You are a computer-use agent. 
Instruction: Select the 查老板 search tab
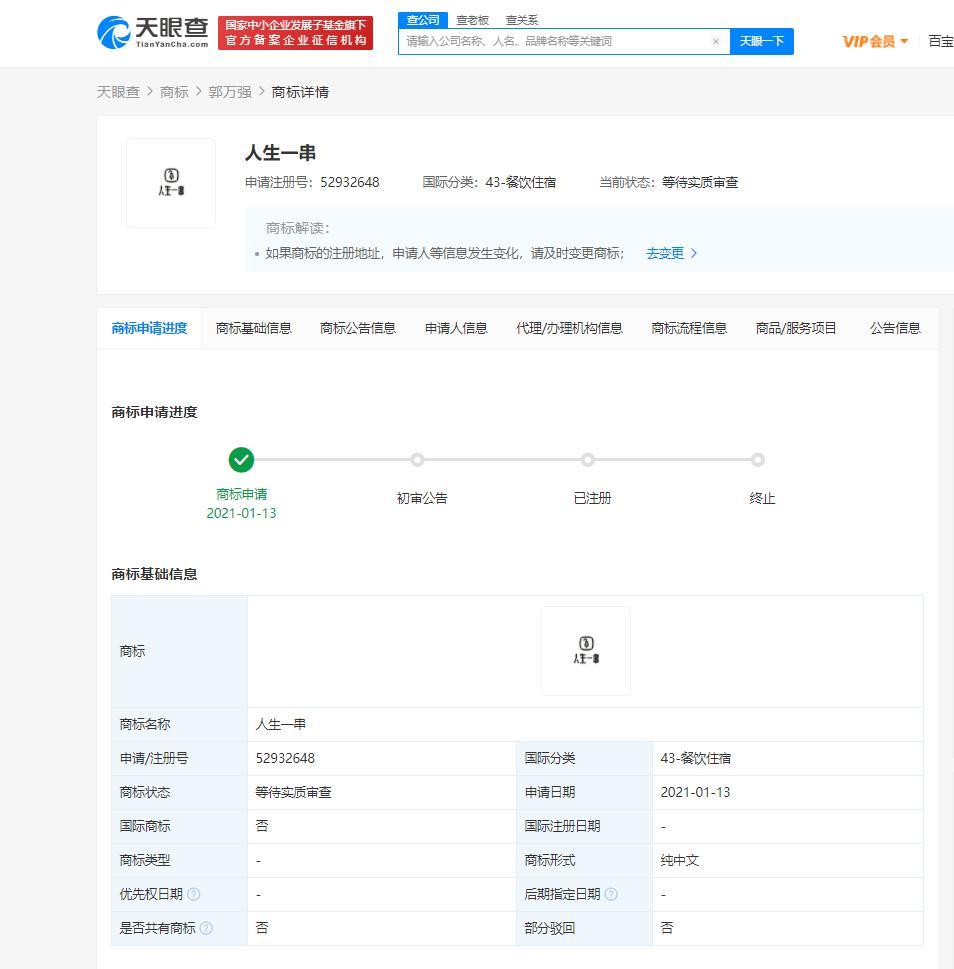473,20
